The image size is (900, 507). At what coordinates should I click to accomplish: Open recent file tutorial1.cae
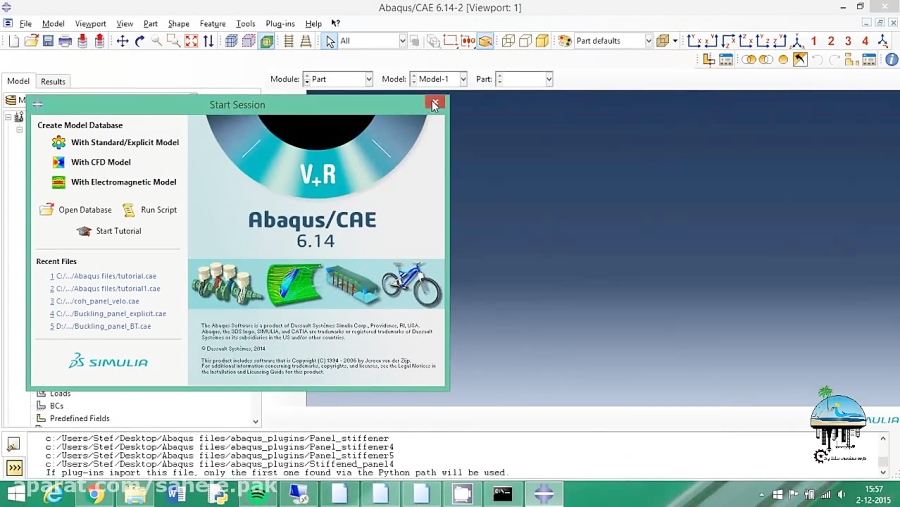(x=105, y=289)
